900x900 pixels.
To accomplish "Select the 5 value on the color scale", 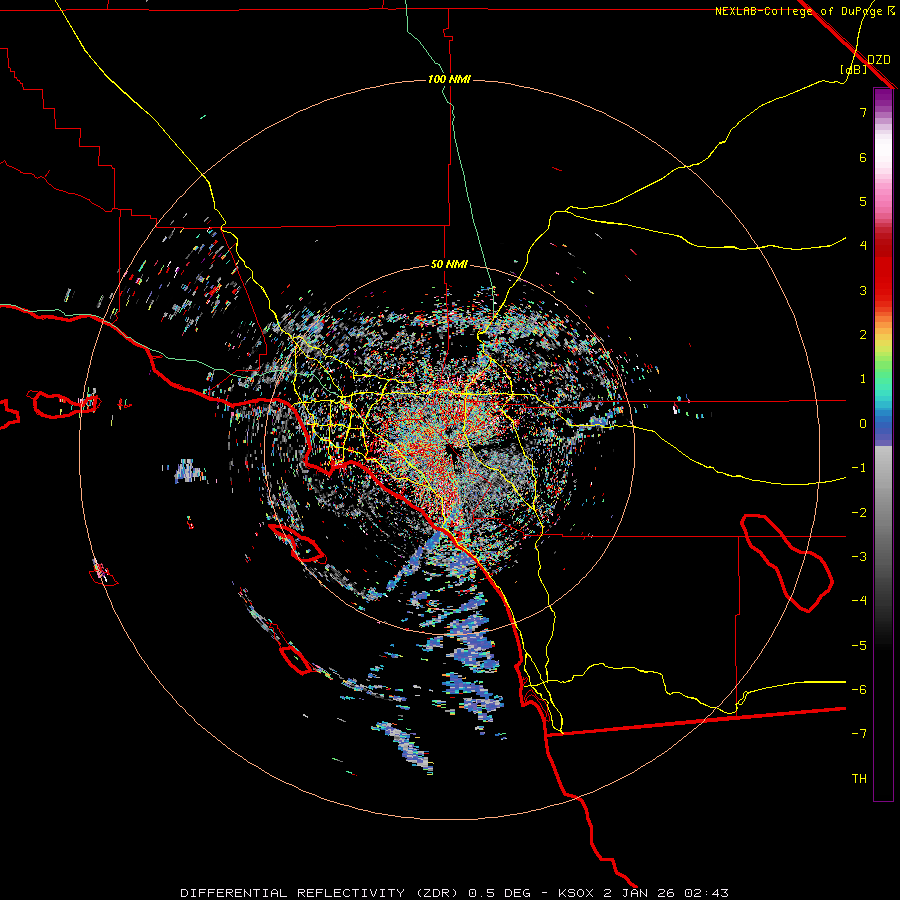I will 863,201.
